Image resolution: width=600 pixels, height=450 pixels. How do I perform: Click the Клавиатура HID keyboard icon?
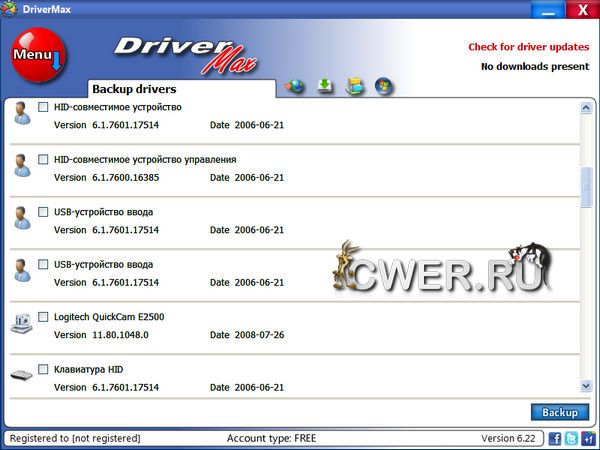tap(21, 375)
